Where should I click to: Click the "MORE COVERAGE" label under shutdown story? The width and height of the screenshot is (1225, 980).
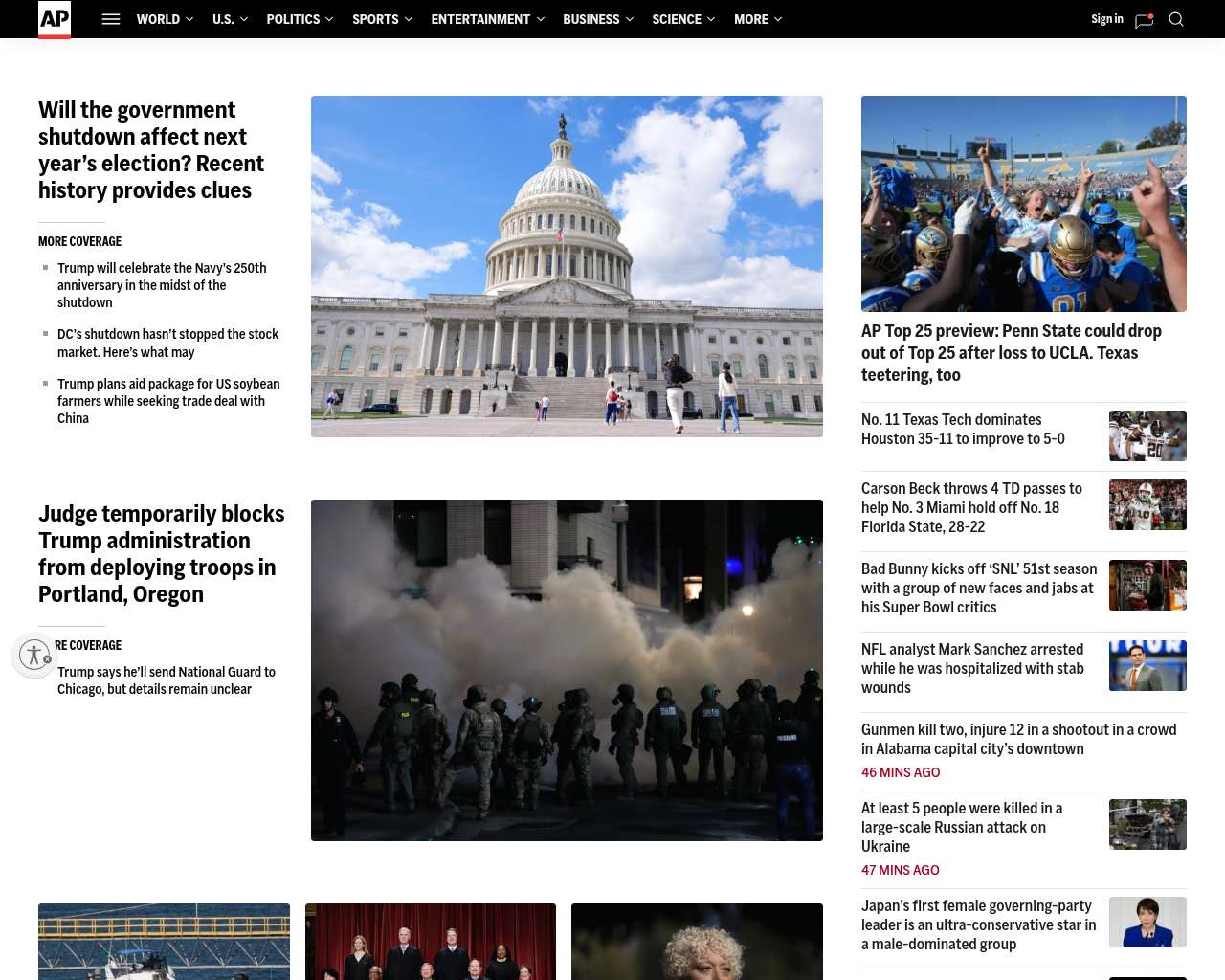pyautogui.click(x=80, y=241)
